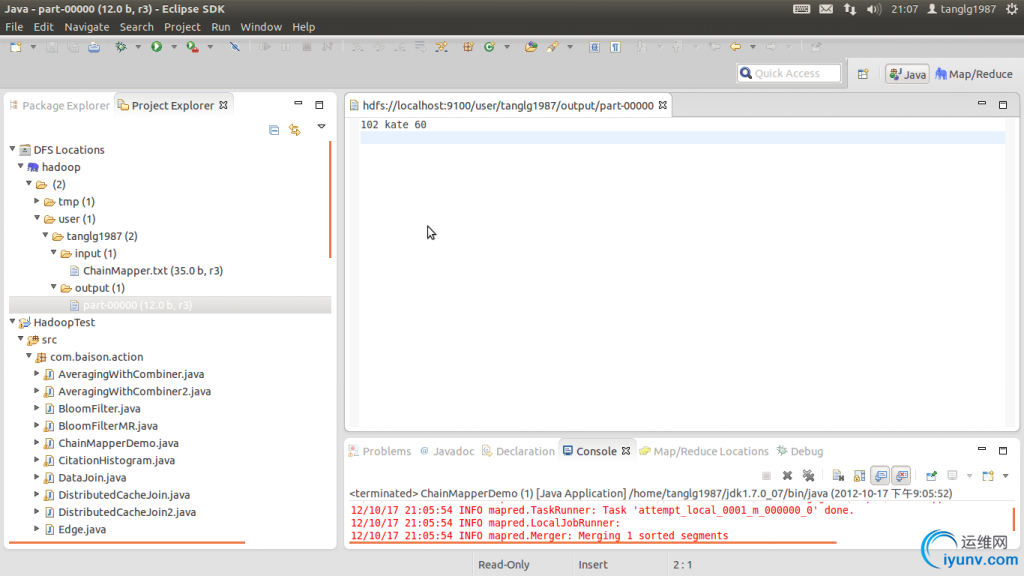1024x576 pixels.
Task: Click the Open Perspective icon
Action: click(x=862, y=74)
